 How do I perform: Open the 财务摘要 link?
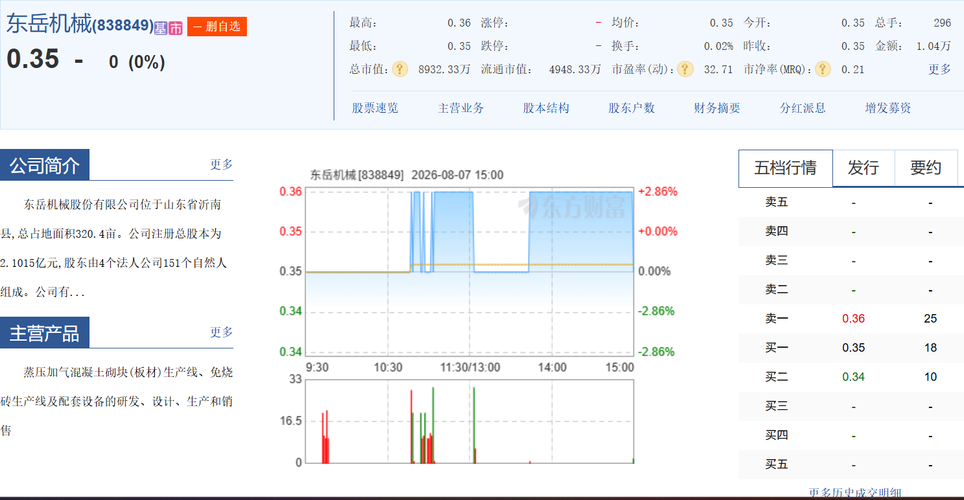(717, 108)
